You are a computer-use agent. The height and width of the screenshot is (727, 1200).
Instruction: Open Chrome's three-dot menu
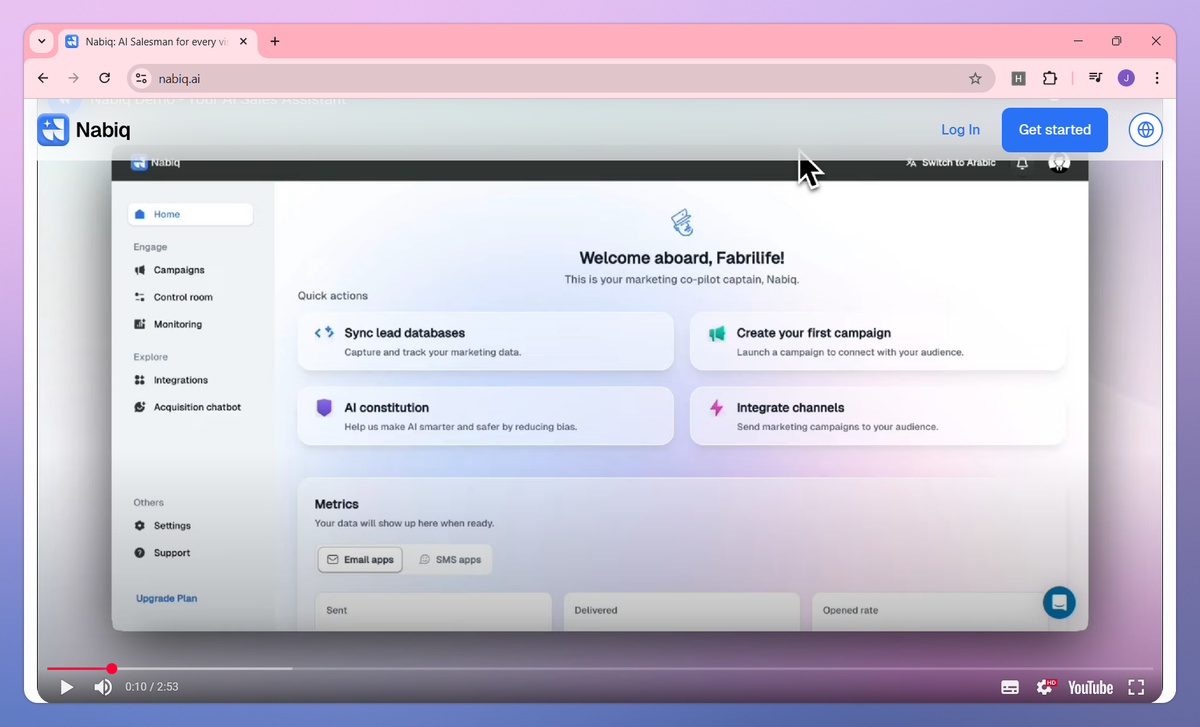pyautogui.click(x=1157, y=78)
